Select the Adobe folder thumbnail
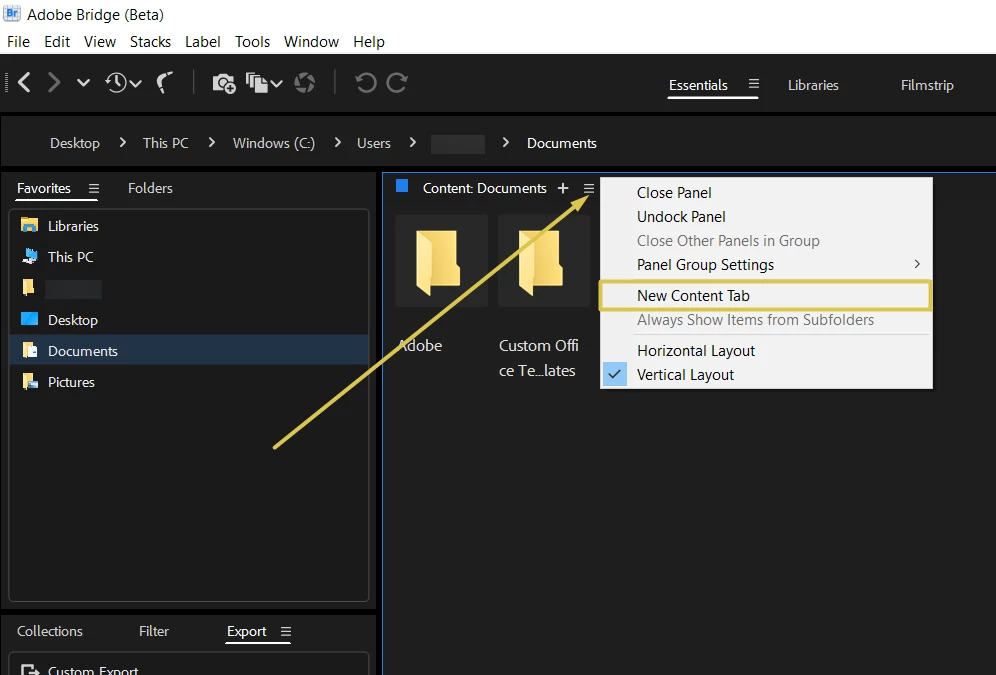Image resolution: width=996 pixels, height=675 pixels. [x=441, y=261]
